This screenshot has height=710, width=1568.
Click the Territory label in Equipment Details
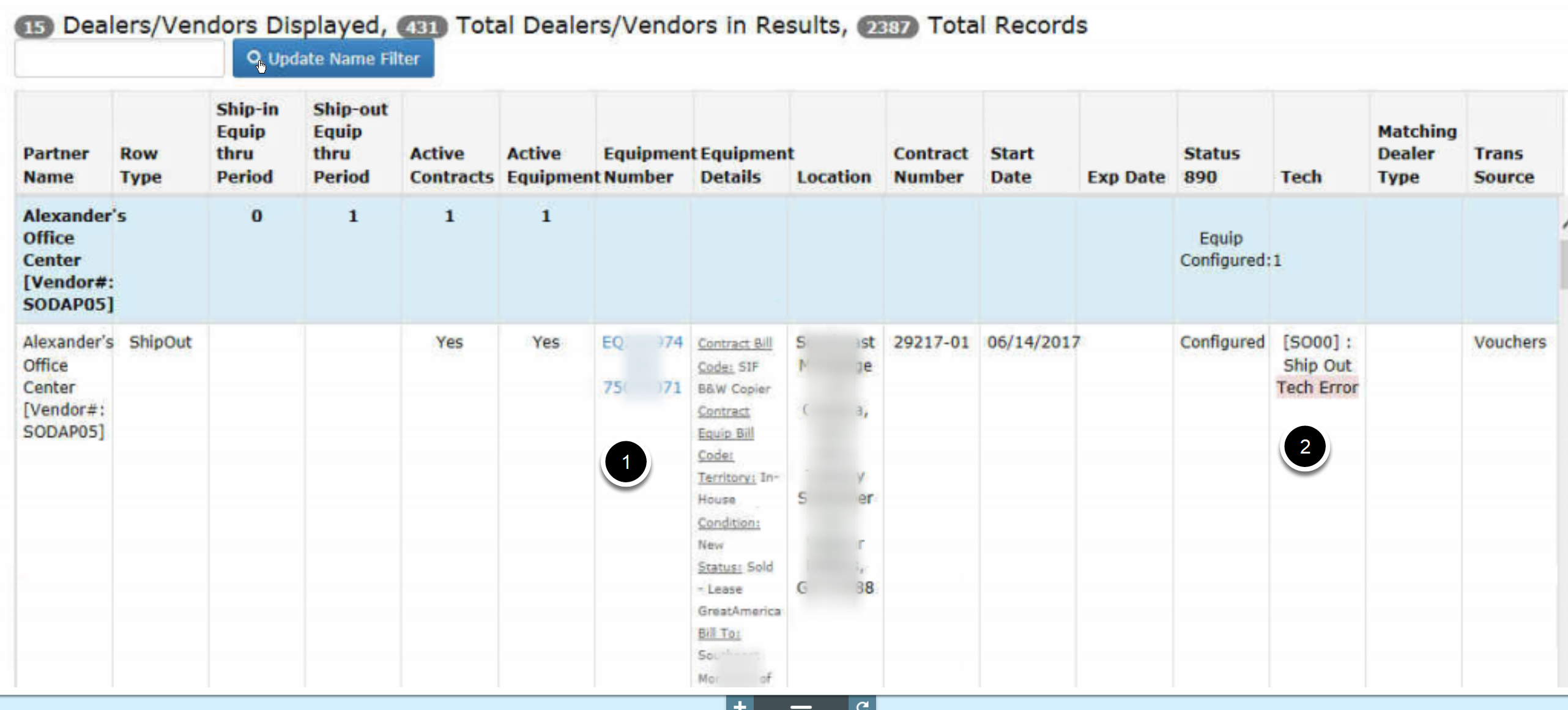pyautogui.click(x=726, y=477)
